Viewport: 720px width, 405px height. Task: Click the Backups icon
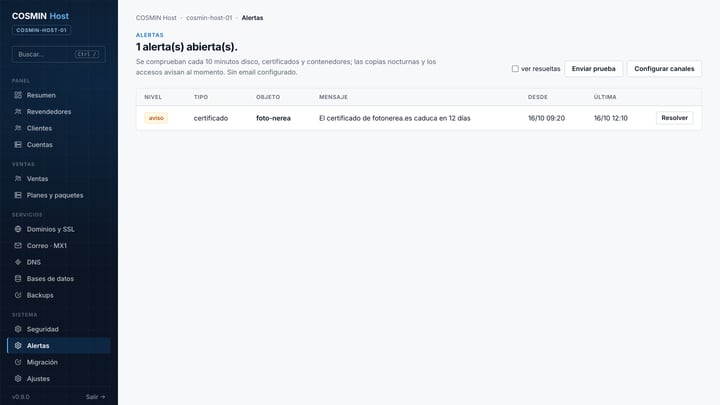click(18, 295)
